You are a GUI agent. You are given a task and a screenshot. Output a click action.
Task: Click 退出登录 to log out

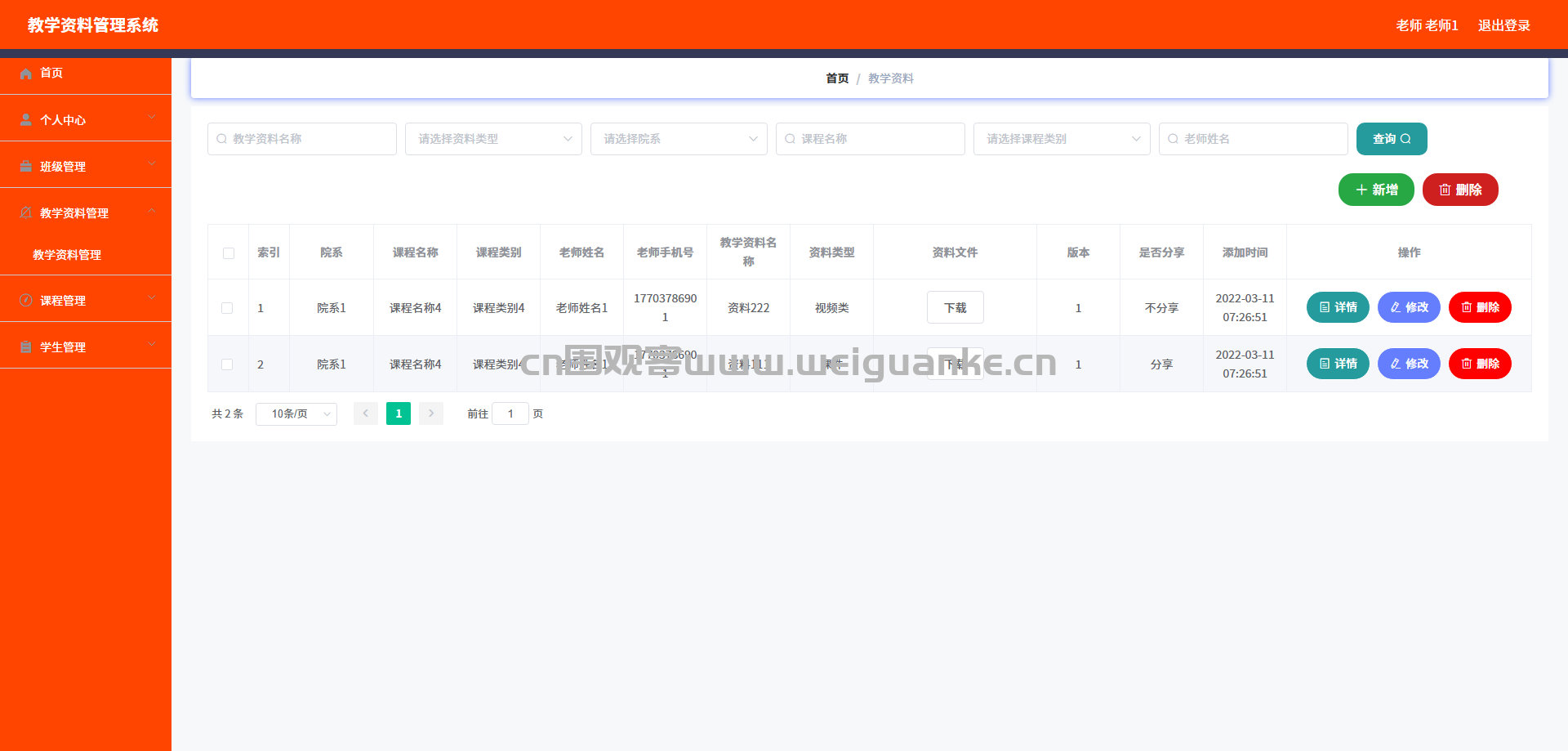[1503, 25]
